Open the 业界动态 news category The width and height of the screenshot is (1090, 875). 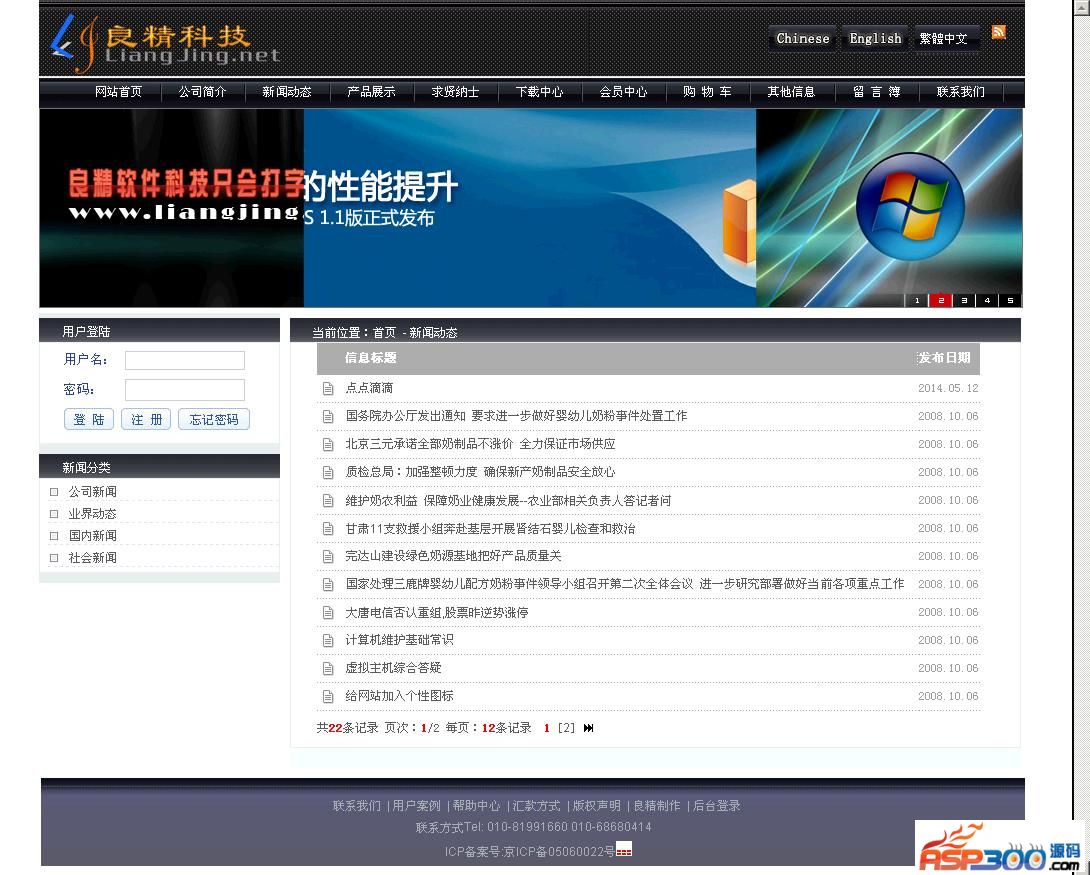92,514
